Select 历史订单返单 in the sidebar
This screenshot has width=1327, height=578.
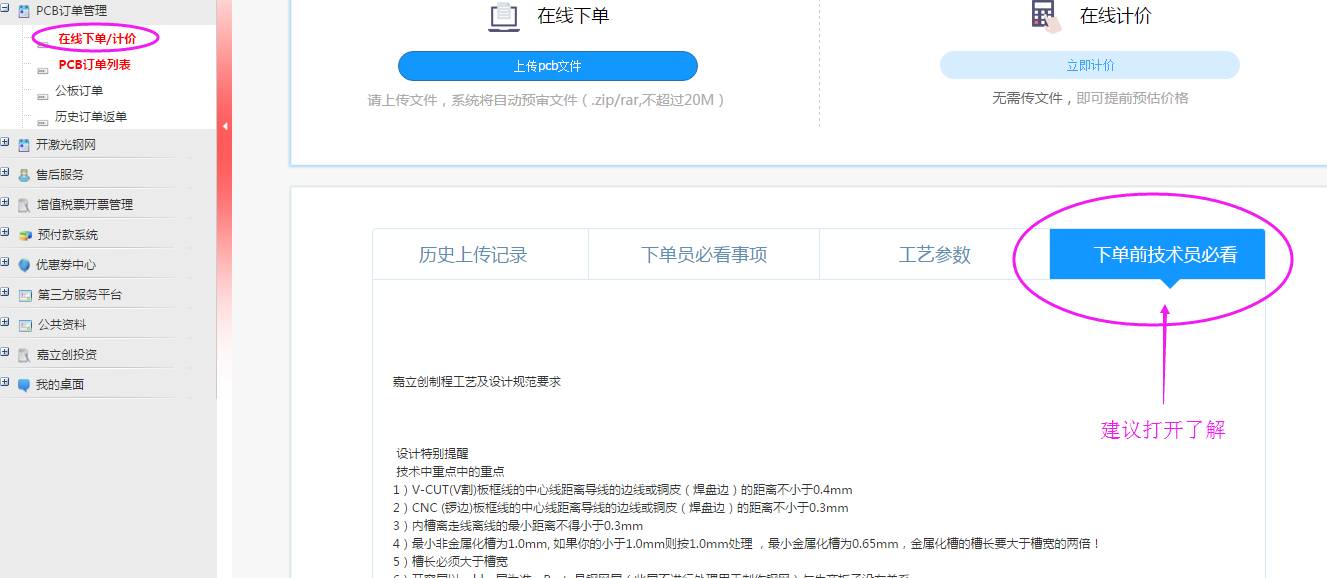[x=90, y=117]
